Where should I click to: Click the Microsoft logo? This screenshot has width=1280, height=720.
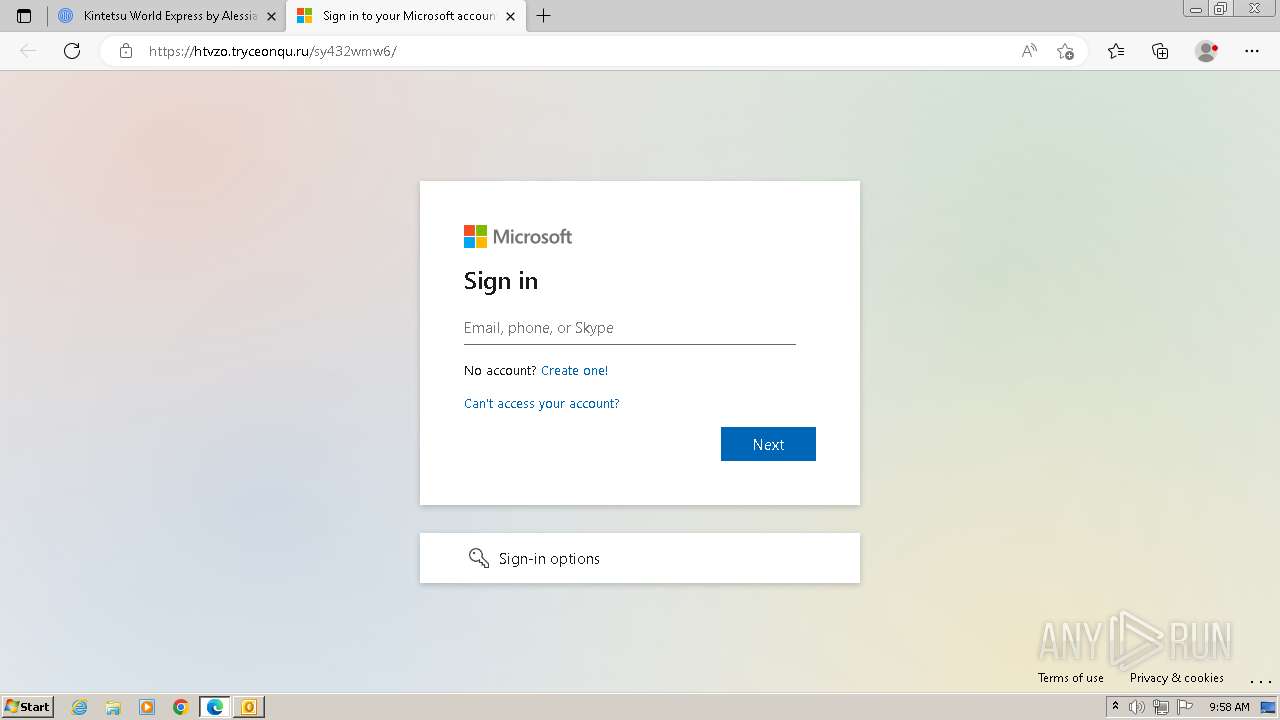pyautogui.click(x=518, y=237)
